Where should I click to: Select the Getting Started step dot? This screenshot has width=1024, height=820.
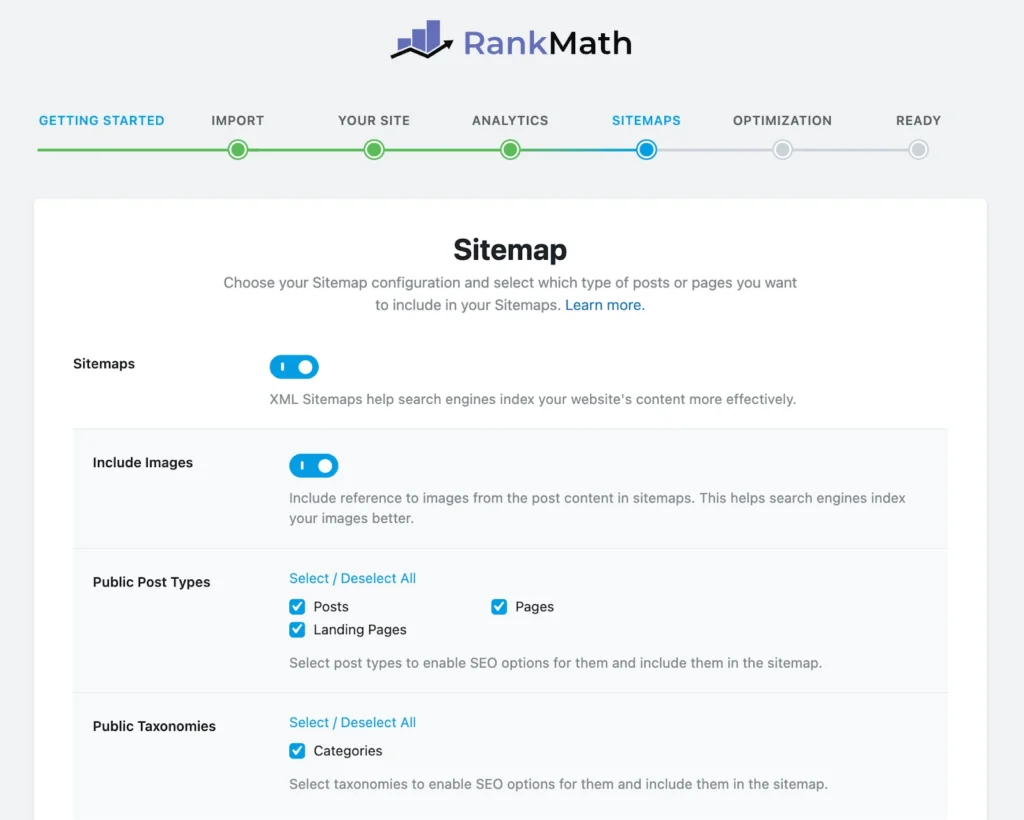(101, 149)
